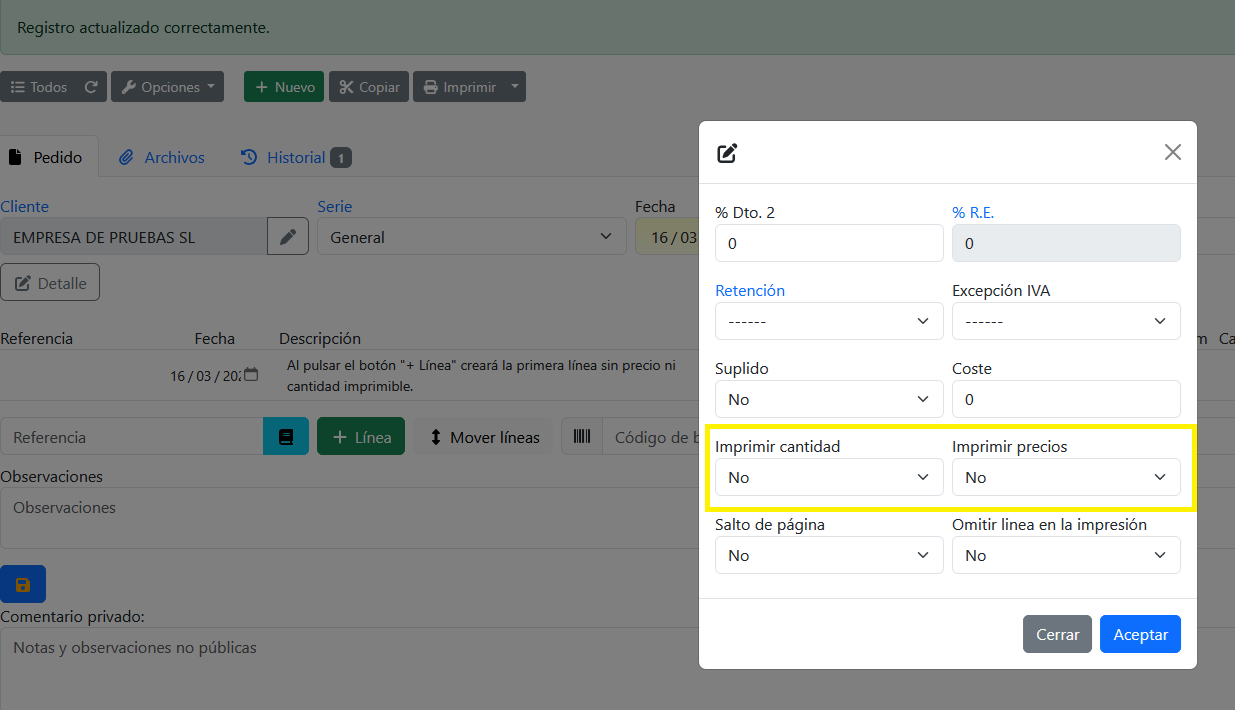Click the blue save disk icon button
Screen dimensions: 1235x710
23,585
